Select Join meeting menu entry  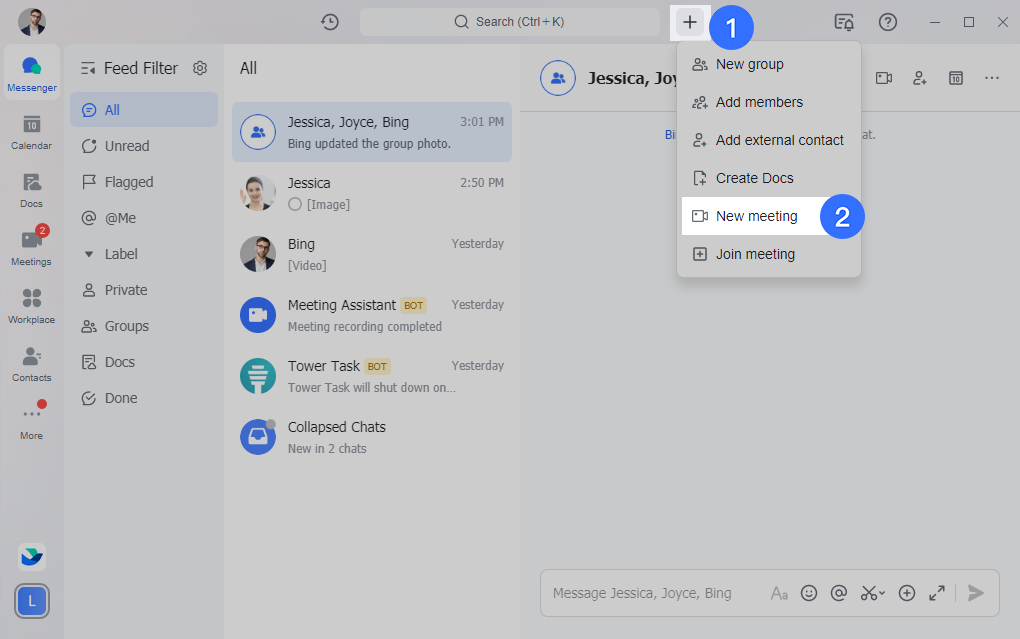[x=755, y=254]
